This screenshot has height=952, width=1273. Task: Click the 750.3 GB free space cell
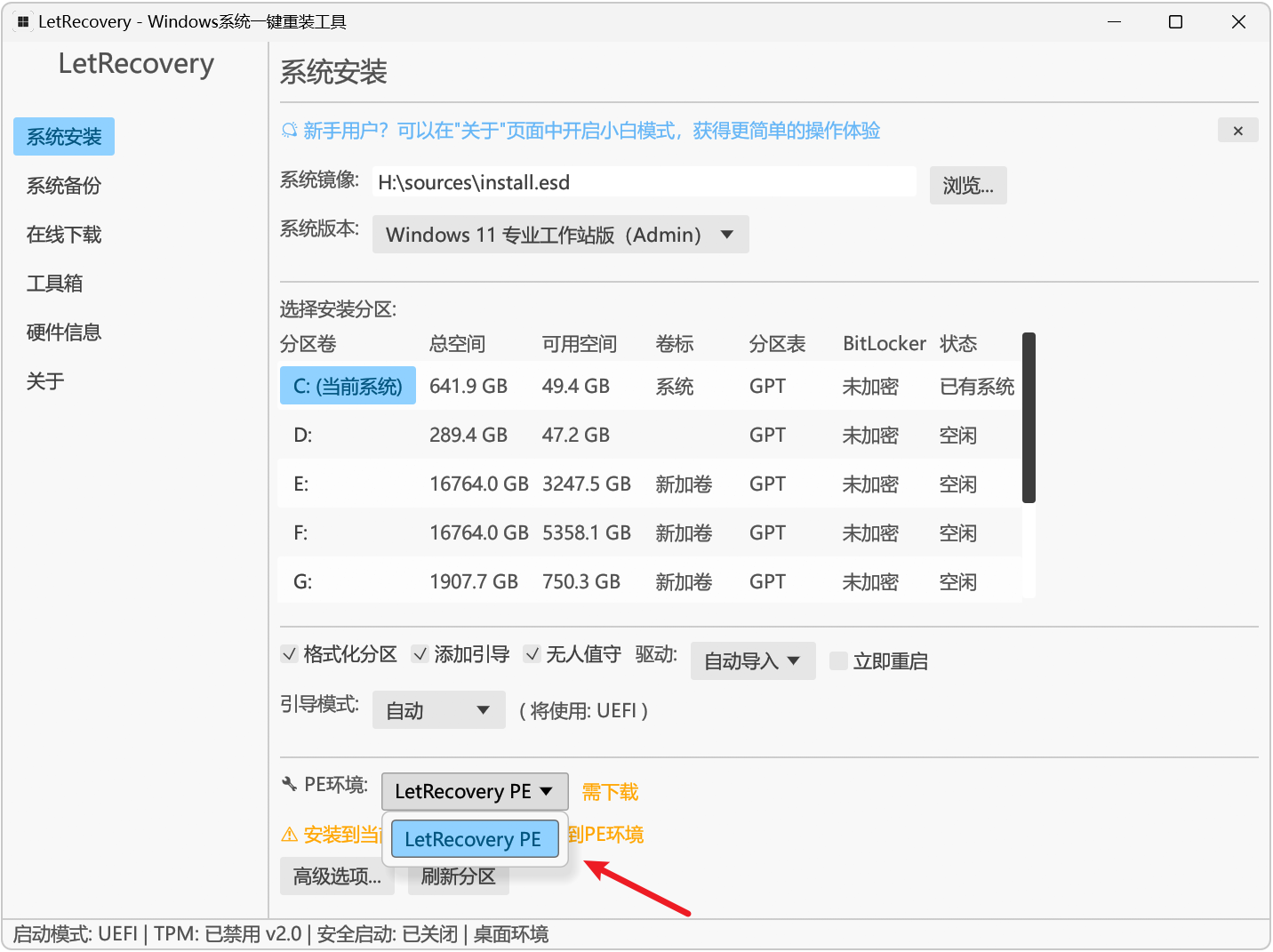pyautogui.click(x=581, y=581)
